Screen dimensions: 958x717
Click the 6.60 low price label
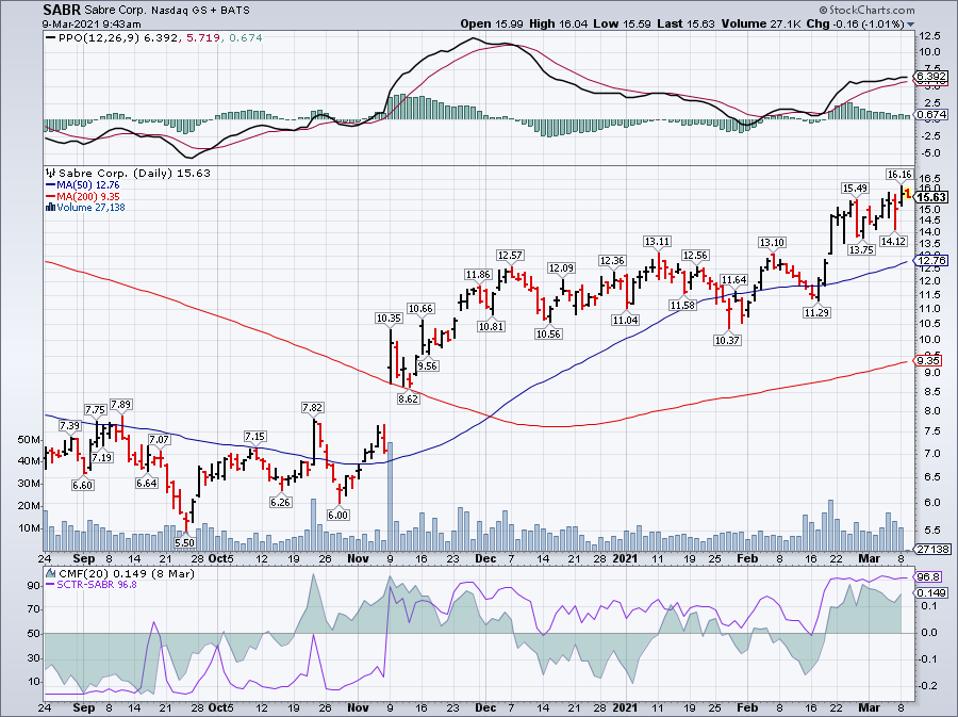82,486
